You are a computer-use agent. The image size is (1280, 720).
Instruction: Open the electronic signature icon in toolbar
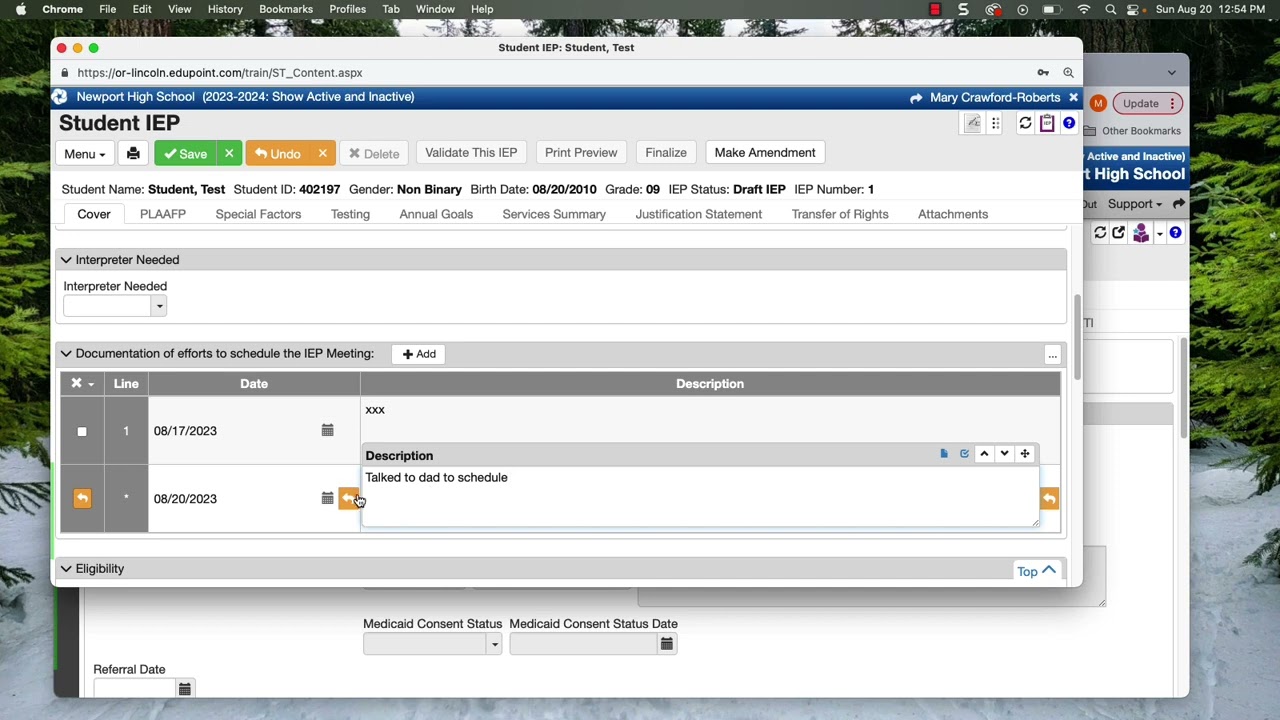pyautogui.click(x=973, y=123)
